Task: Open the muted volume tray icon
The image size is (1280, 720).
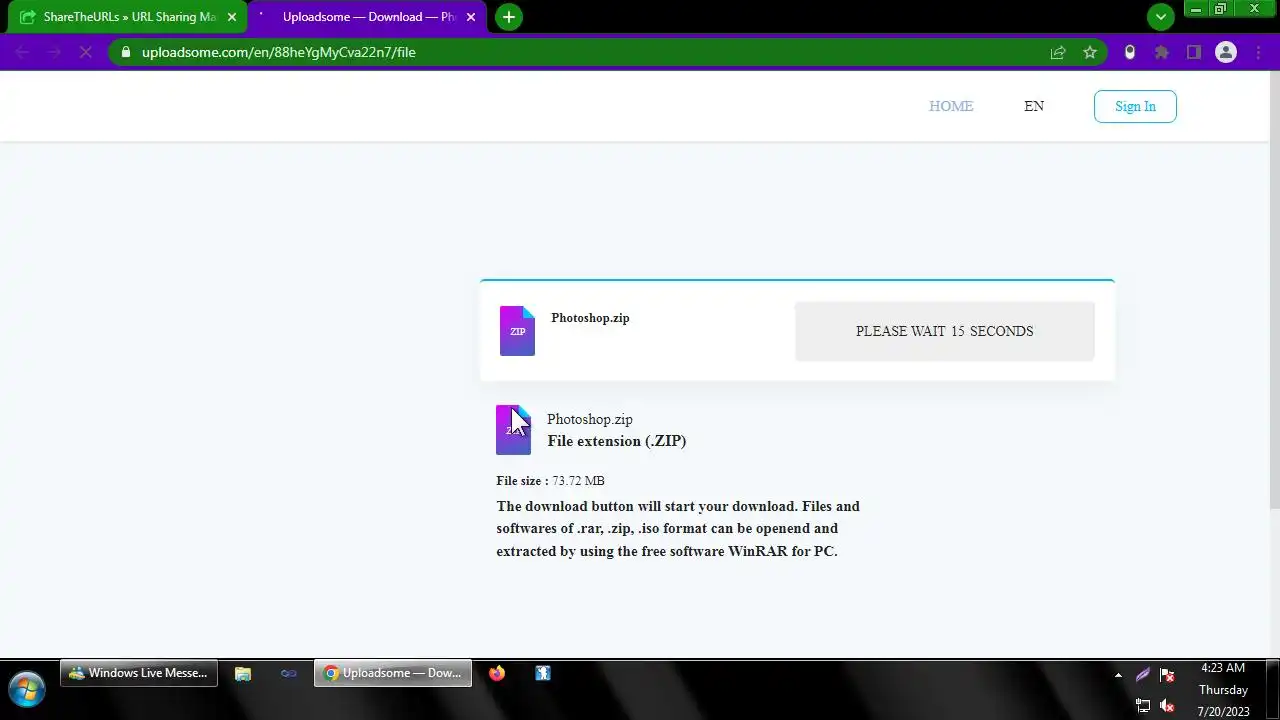Action: point(1167,705)
